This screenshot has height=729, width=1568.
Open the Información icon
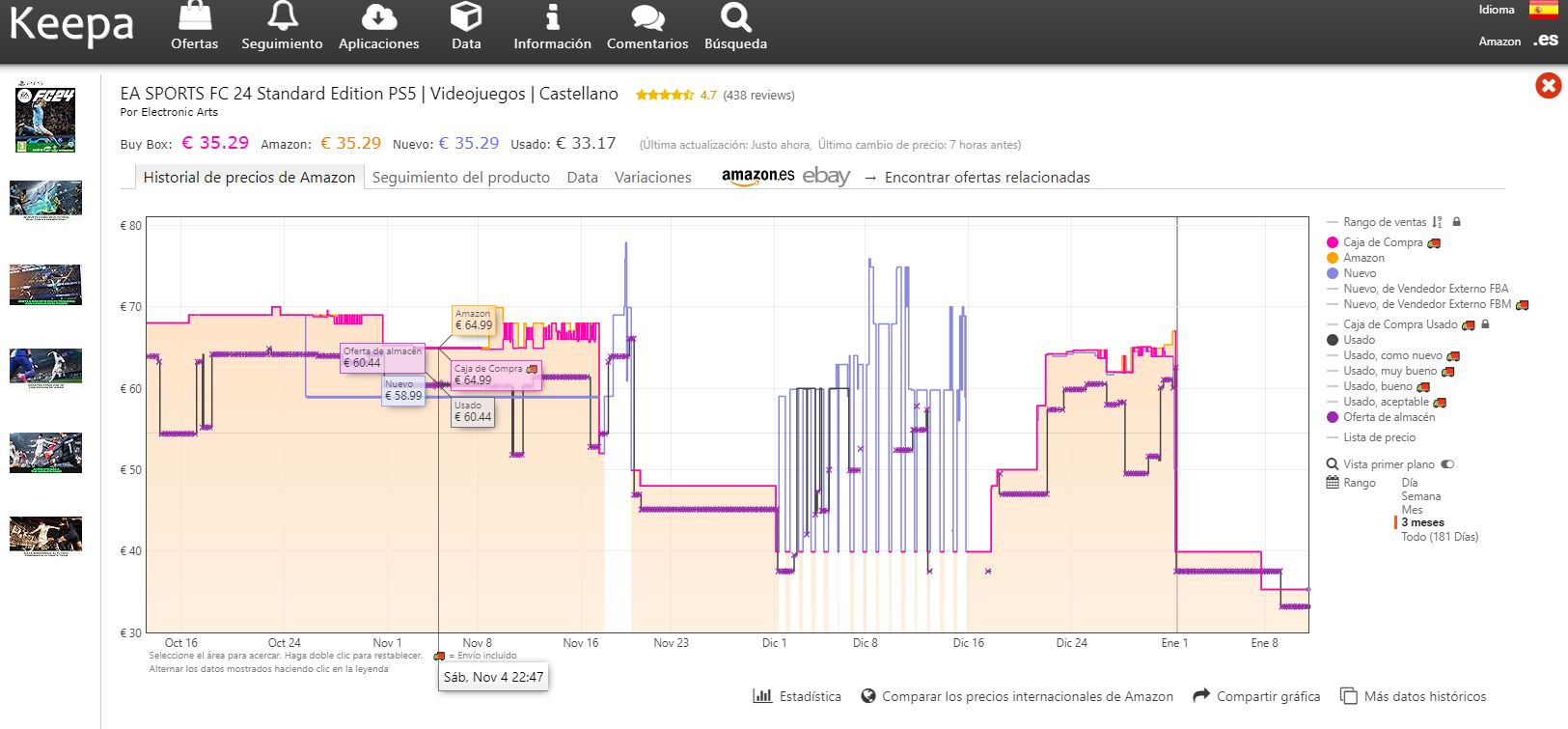pyautogui.click(x=552, y=16)
